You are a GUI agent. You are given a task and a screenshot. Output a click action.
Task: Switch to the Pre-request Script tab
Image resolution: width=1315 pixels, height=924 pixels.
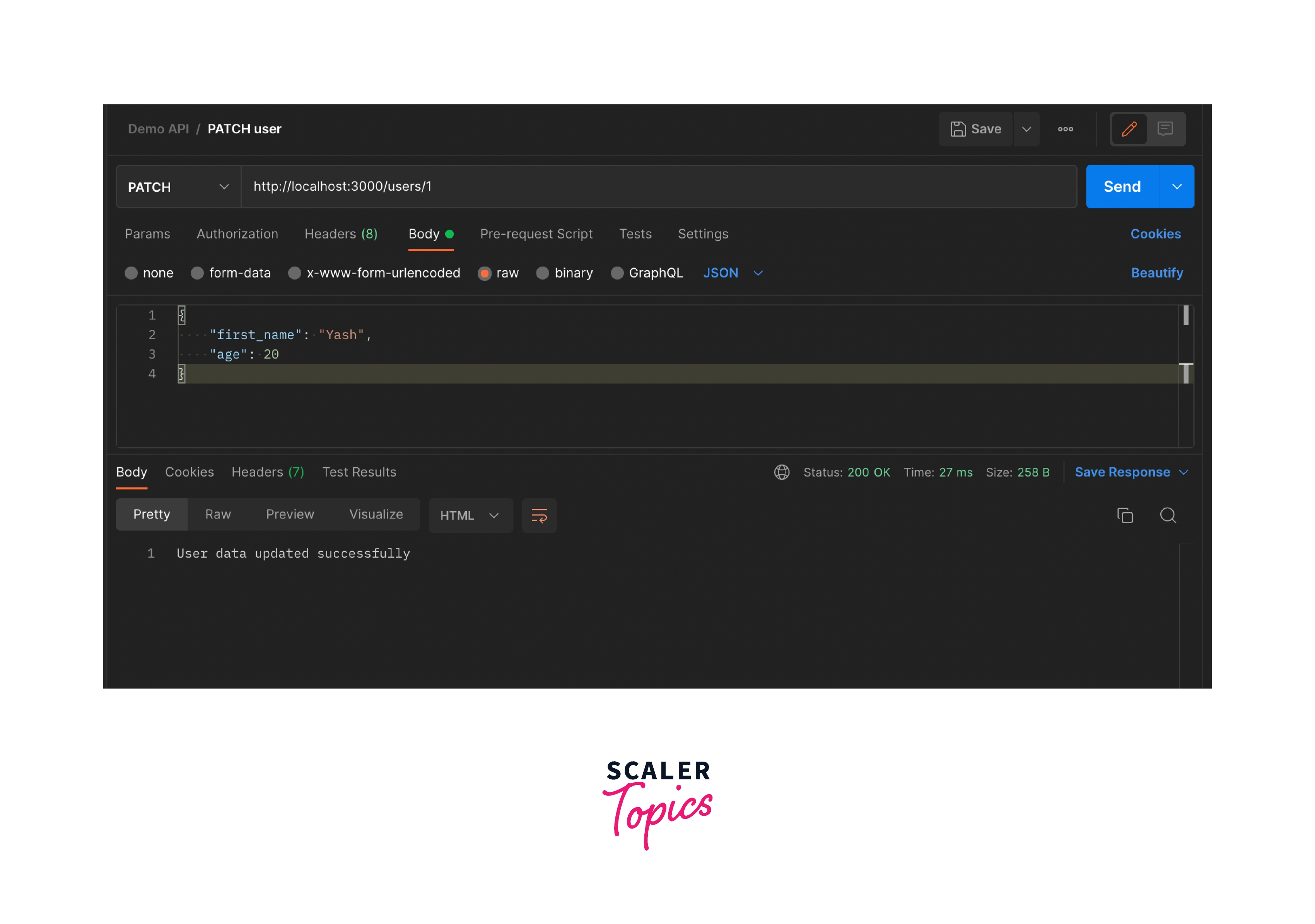(x=536, y=234)
